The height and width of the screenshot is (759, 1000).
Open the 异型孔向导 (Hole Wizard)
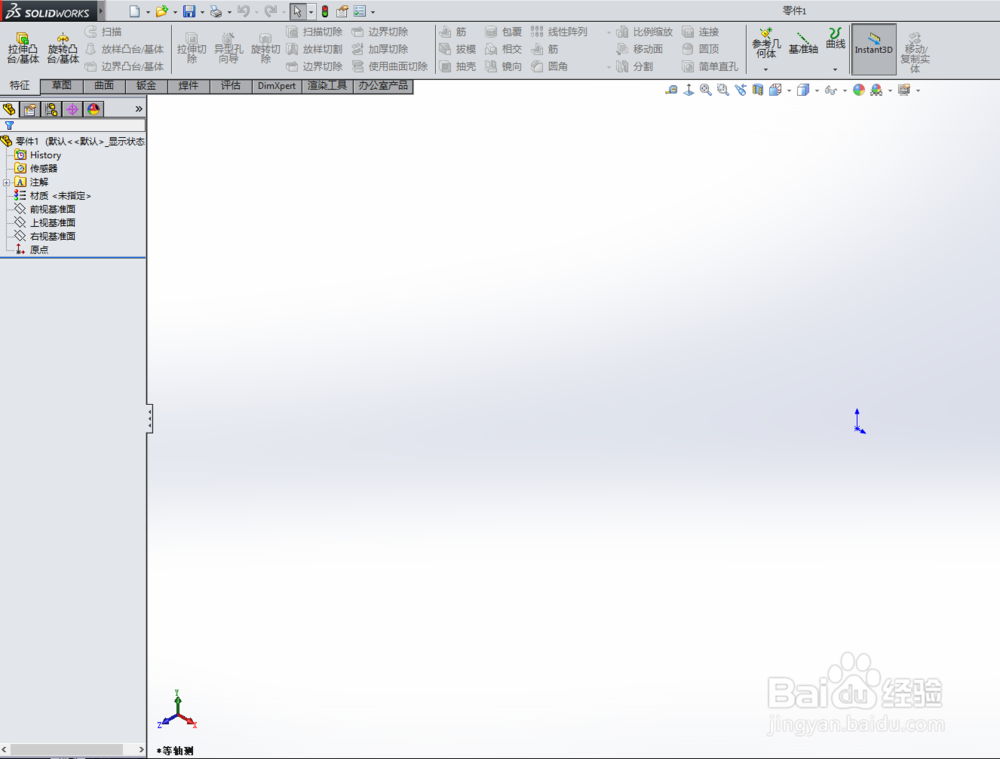click(228, 44)
